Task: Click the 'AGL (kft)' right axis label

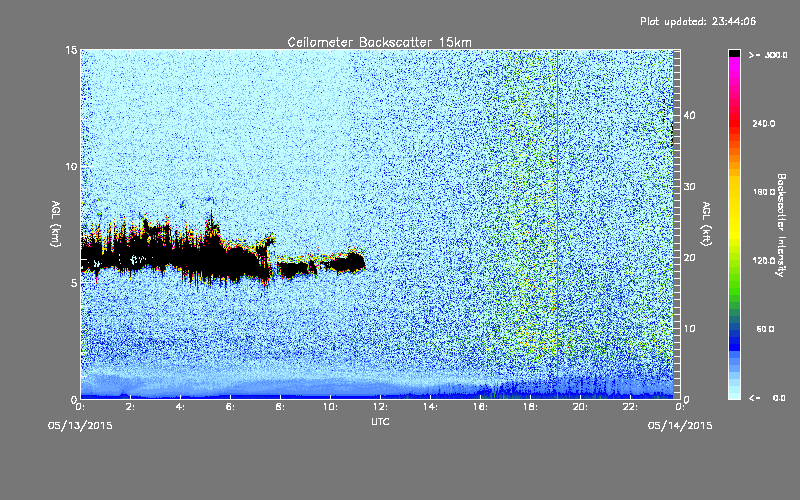Action: click(x=707, y=224)
